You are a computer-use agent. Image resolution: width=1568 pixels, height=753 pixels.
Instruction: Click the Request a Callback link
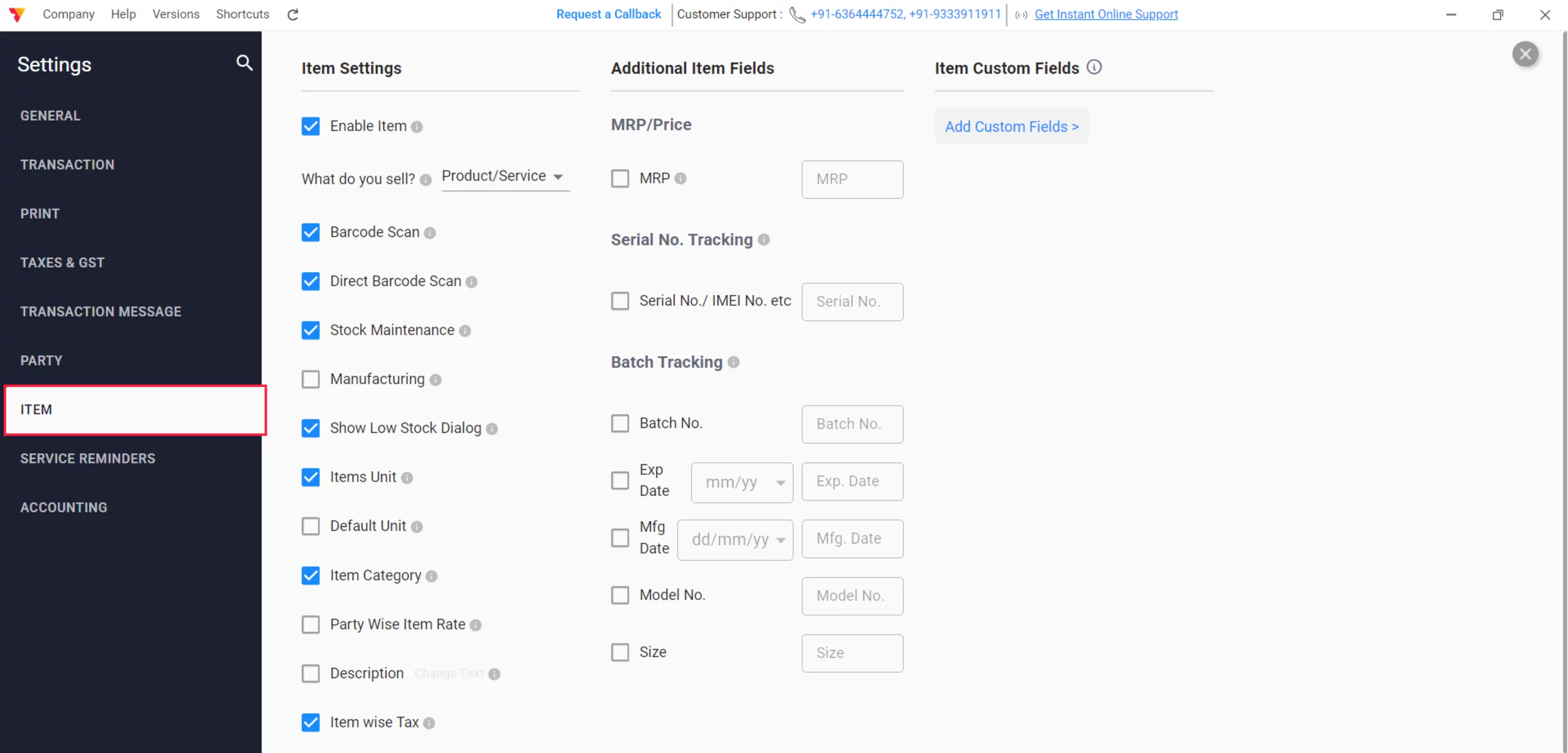pyautogui.click(x=608, y=14)
